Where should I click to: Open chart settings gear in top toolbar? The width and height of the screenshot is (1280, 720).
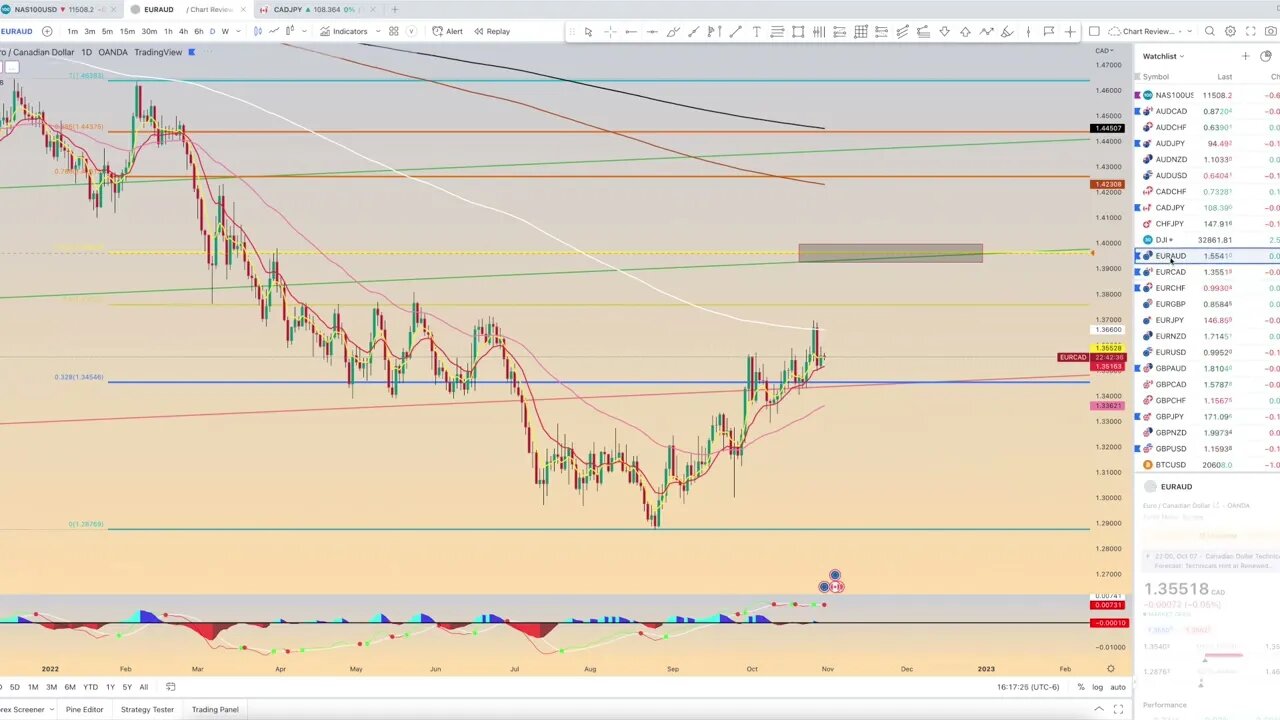pyautogui.click(x=1230, y=31)
